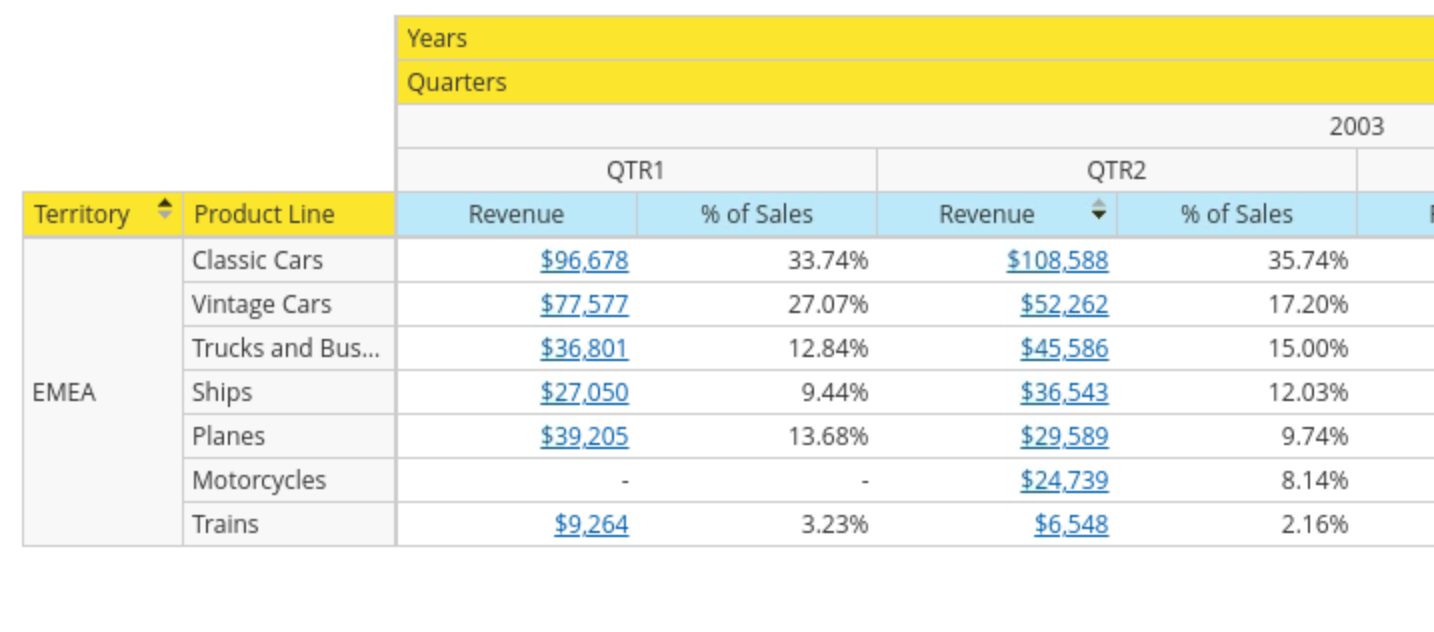Open the $9,264 Trains revenue link
1434x632 pixels.
[591, 525]
